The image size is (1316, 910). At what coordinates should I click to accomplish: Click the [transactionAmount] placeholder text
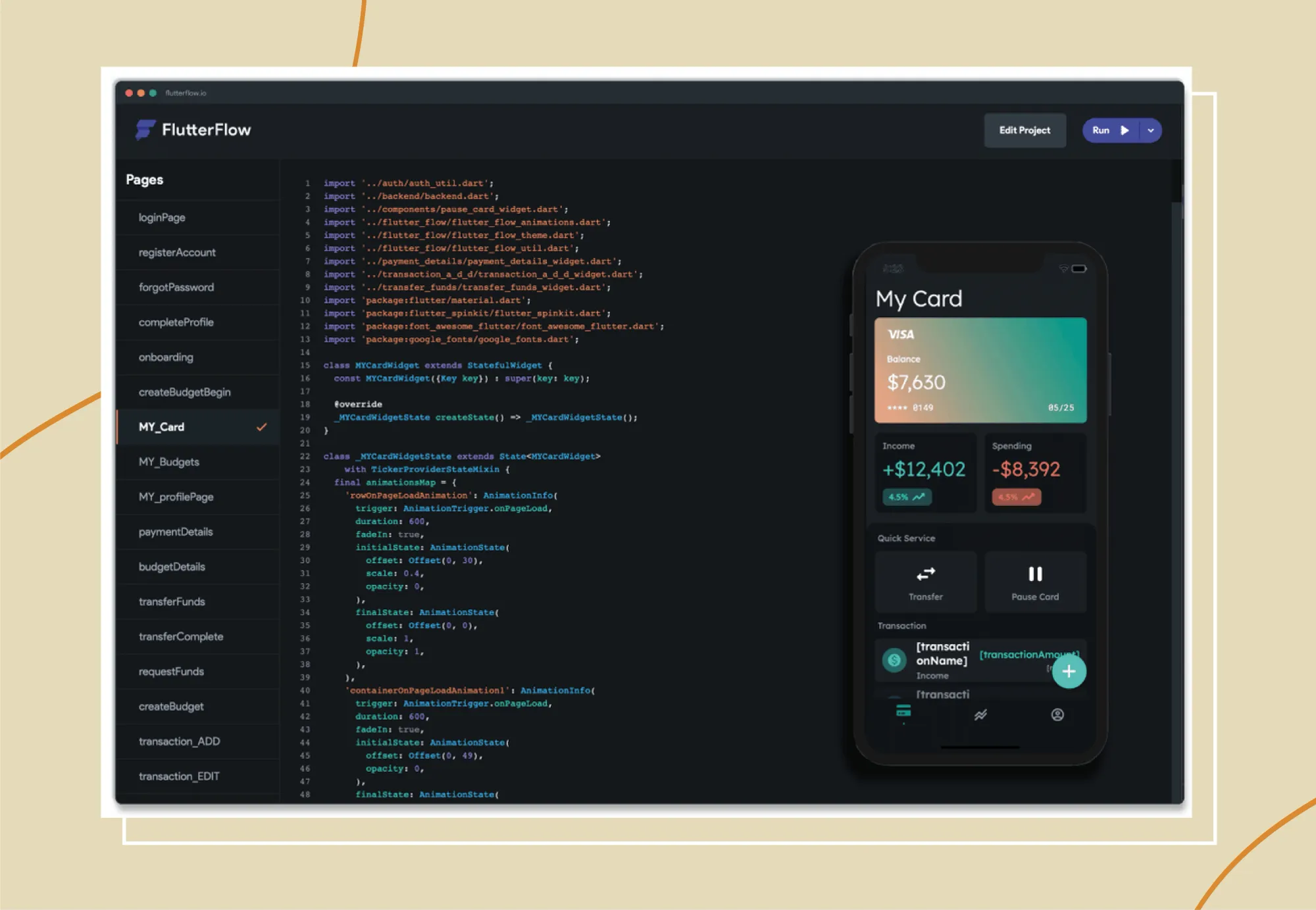coord(1029,654)
